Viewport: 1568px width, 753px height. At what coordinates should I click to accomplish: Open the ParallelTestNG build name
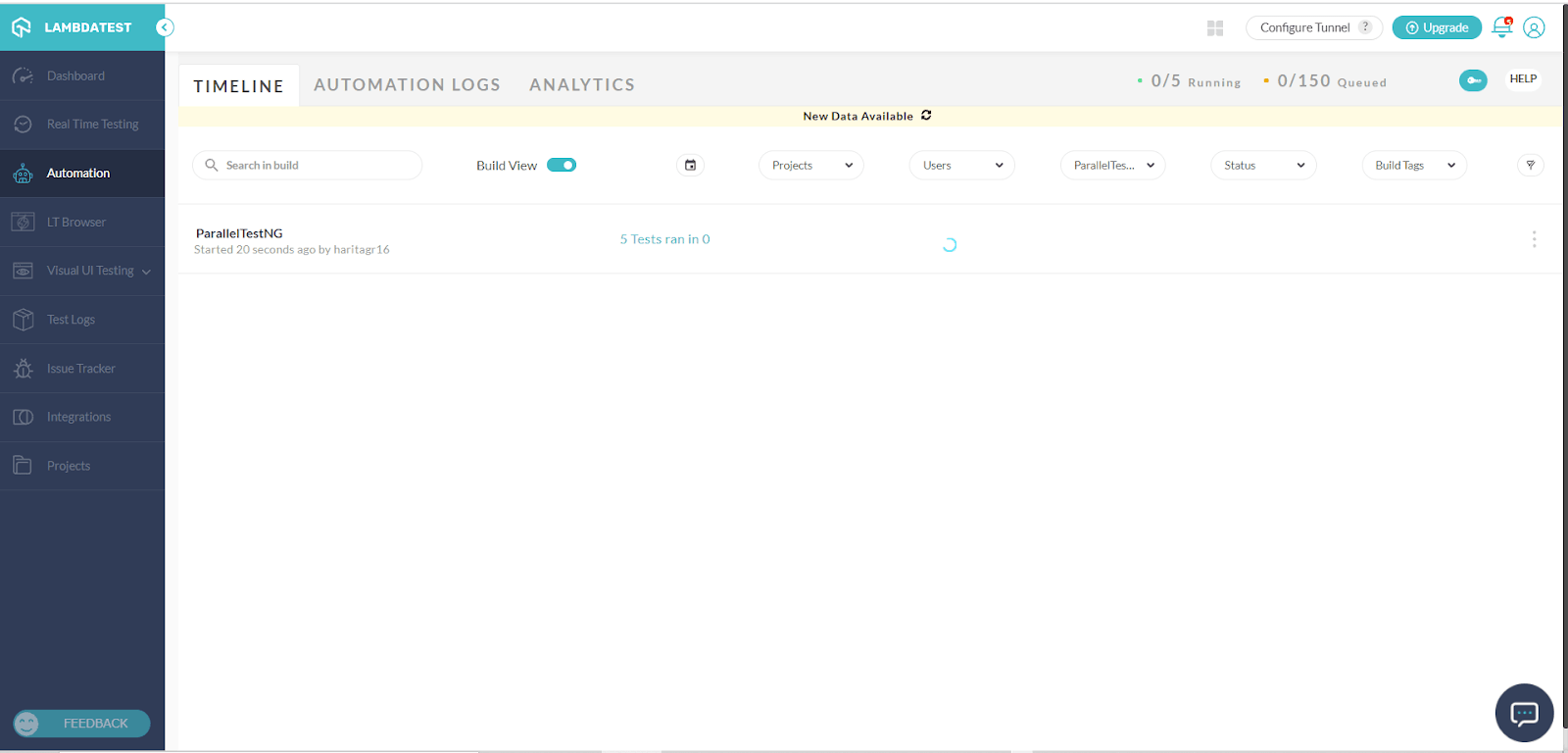[239, 233]
